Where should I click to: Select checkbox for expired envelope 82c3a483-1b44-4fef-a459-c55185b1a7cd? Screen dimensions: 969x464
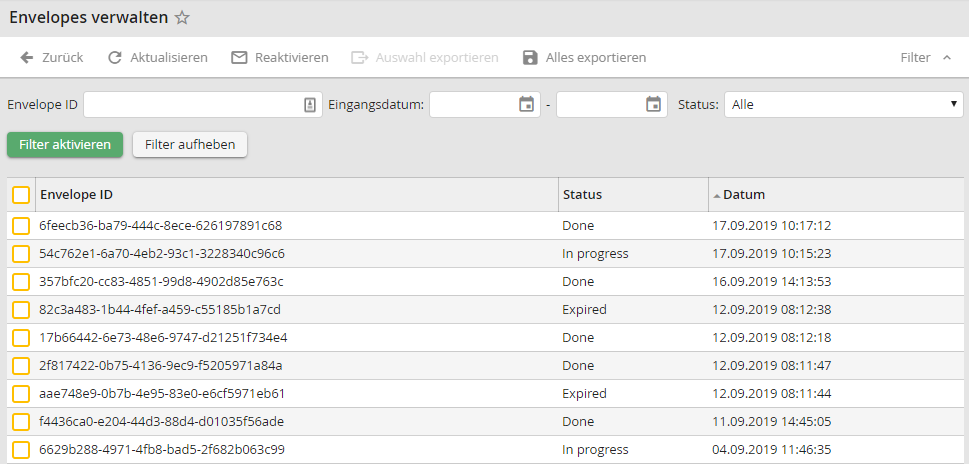pos(21,310)
